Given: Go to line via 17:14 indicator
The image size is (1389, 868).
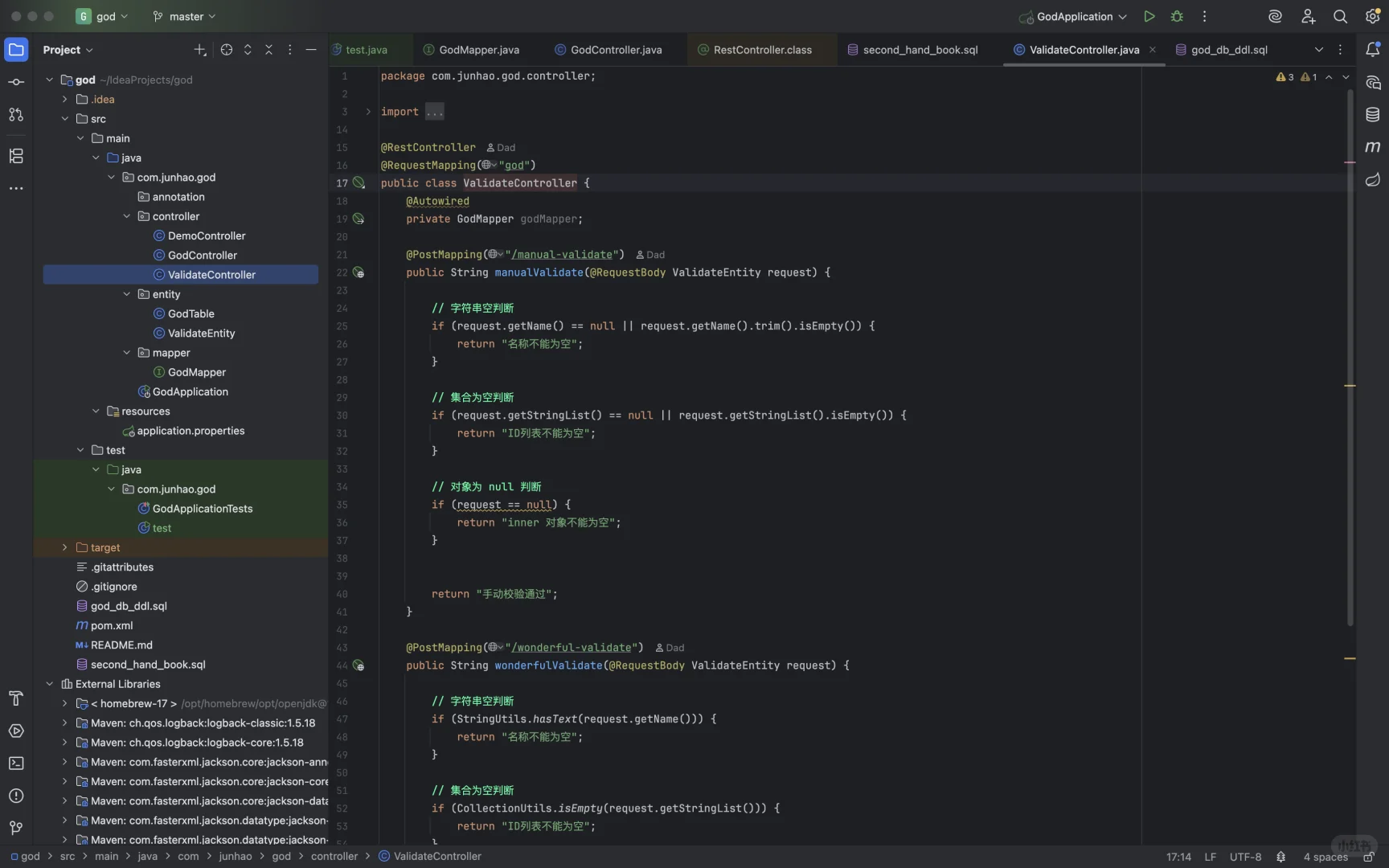Looking at the screenshot, I should [1178, 857].
